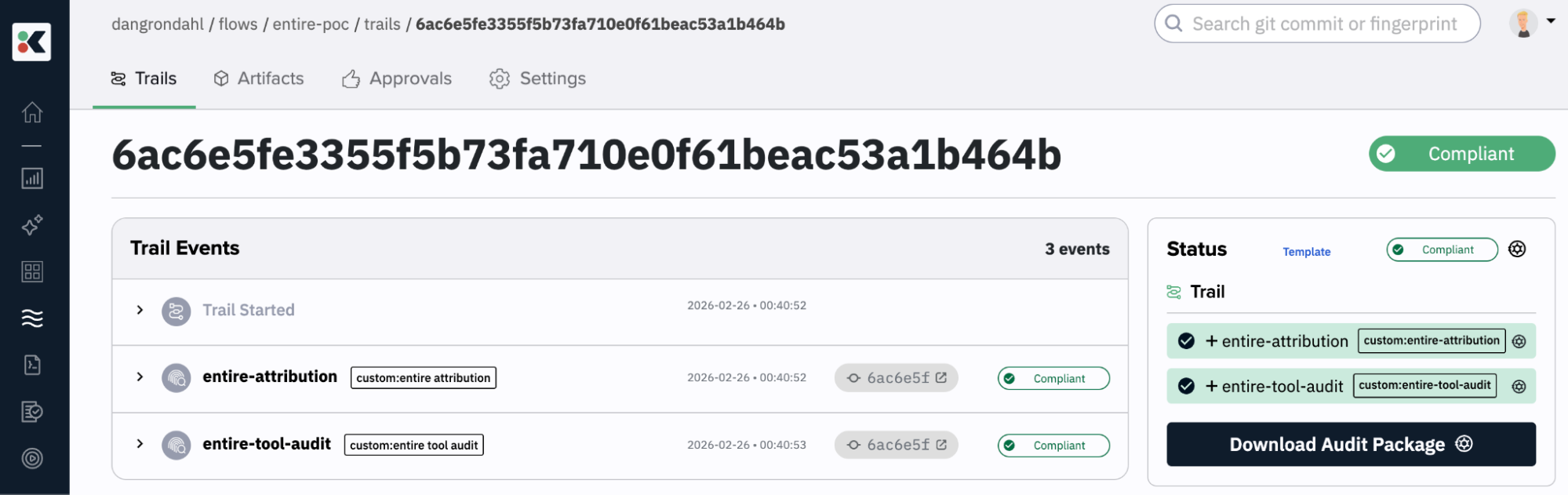This screenshot has height=495, width=1568.
Task: Switch to the Artifacts tab
Action: [259, 78]
